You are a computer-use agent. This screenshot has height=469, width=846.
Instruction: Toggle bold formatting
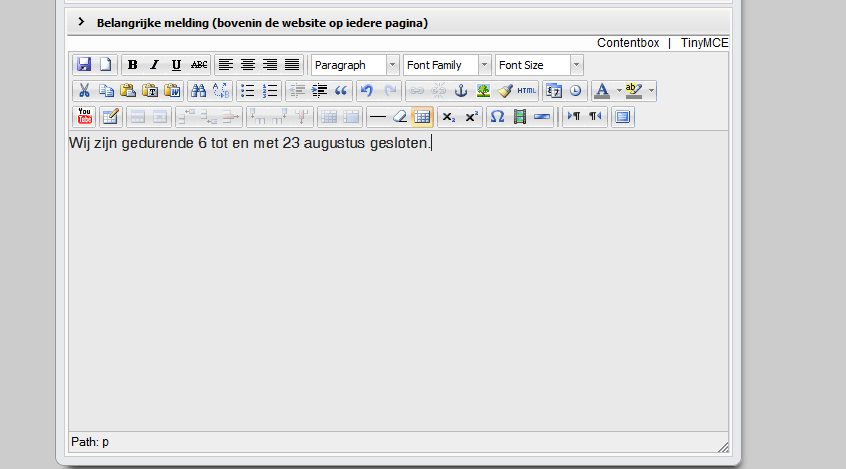(x=132, y=65)
